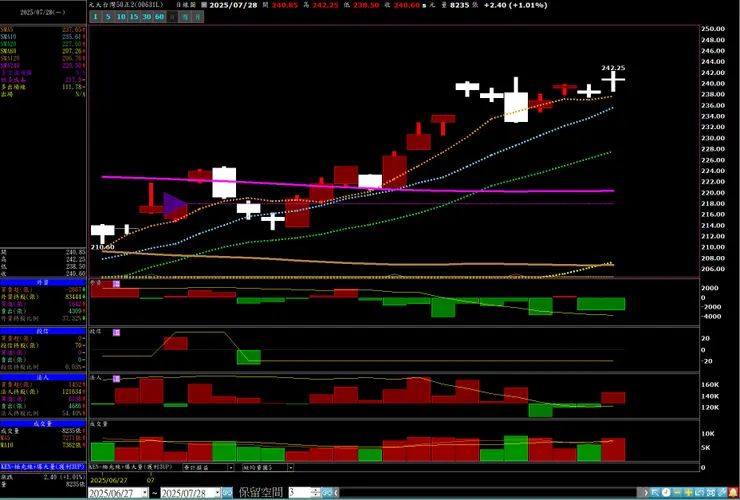Click the round clock-like icon in bottom toolbar
Viewport: 740px width, 500px height.
666,493
